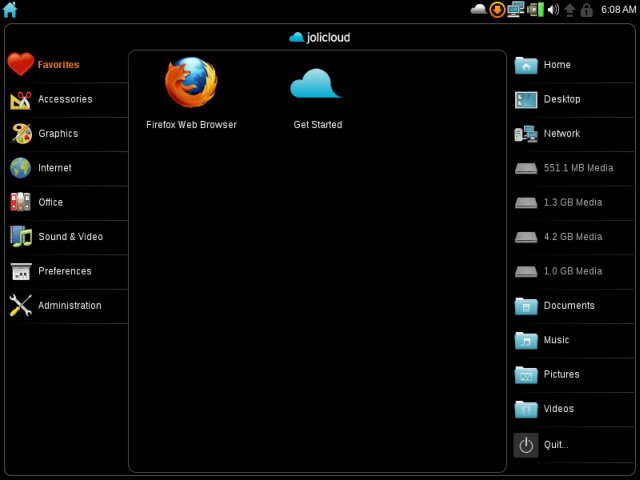
Task: Click the orange download update tray icon
Action: click(x=497, y=10)
